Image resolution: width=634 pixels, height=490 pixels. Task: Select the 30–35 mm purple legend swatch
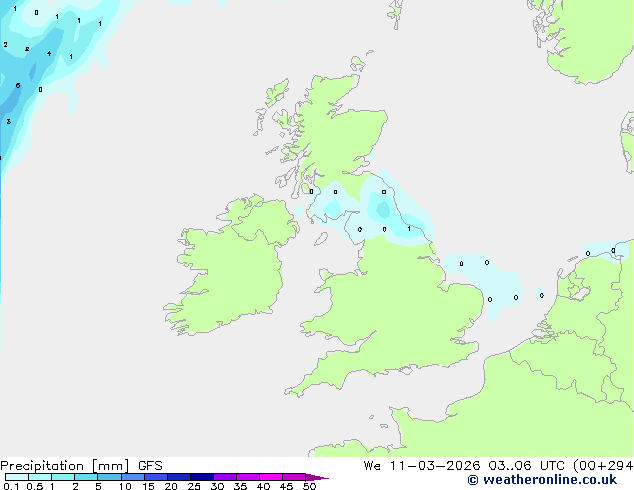[x=225, y=477]
